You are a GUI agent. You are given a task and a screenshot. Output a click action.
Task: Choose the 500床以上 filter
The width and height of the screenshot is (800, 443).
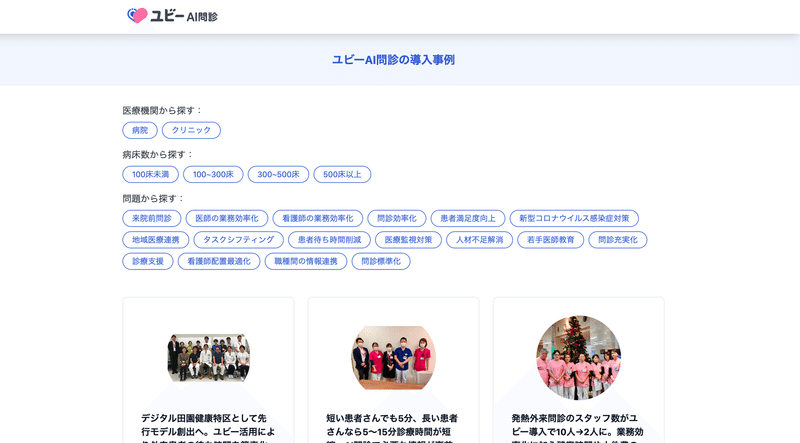(x=342, y=174)
